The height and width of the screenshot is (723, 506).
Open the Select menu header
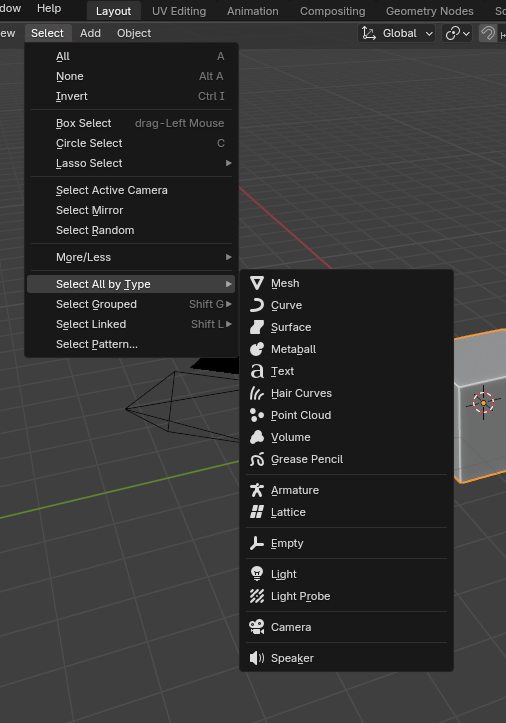click(47, 33)
